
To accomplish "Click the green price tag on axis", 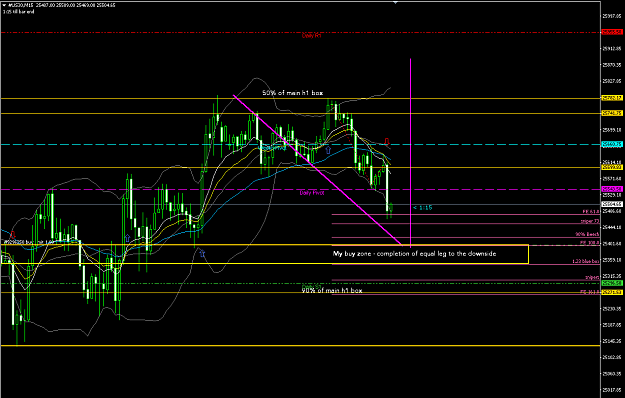I will [x=612, y=283].
